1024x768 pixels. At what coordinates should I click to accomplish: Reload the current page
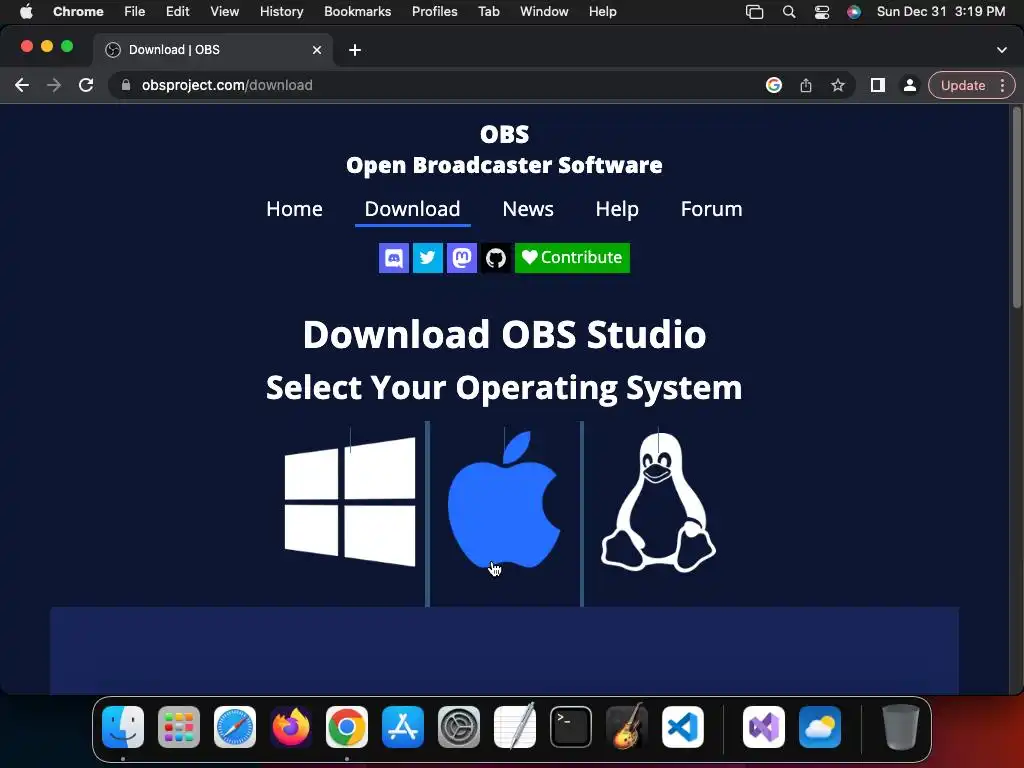tap(86, 86)
